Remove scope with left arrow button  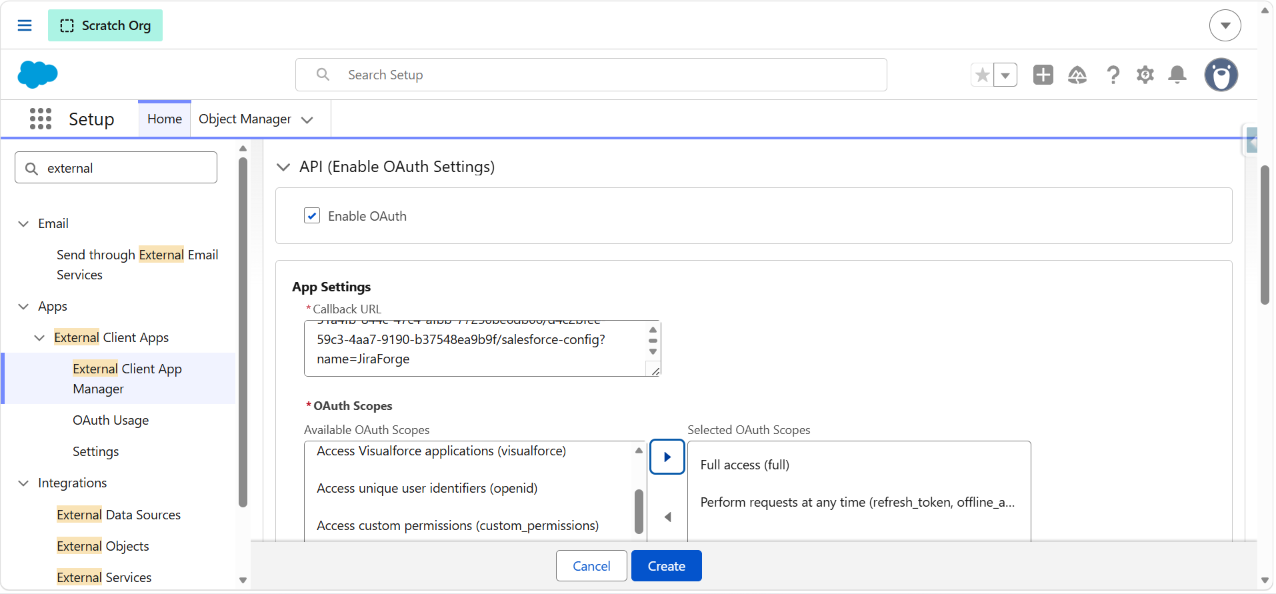[x=667, y=517]
